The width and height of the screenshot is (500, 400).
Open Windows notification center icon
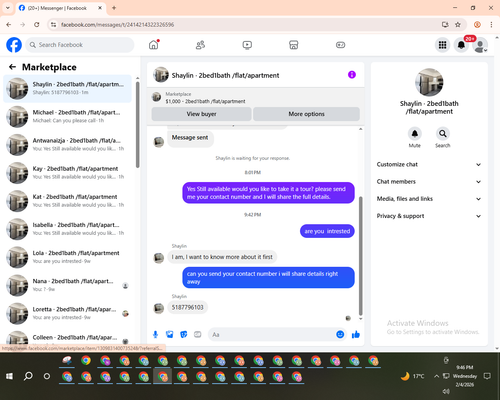[487, 376]
